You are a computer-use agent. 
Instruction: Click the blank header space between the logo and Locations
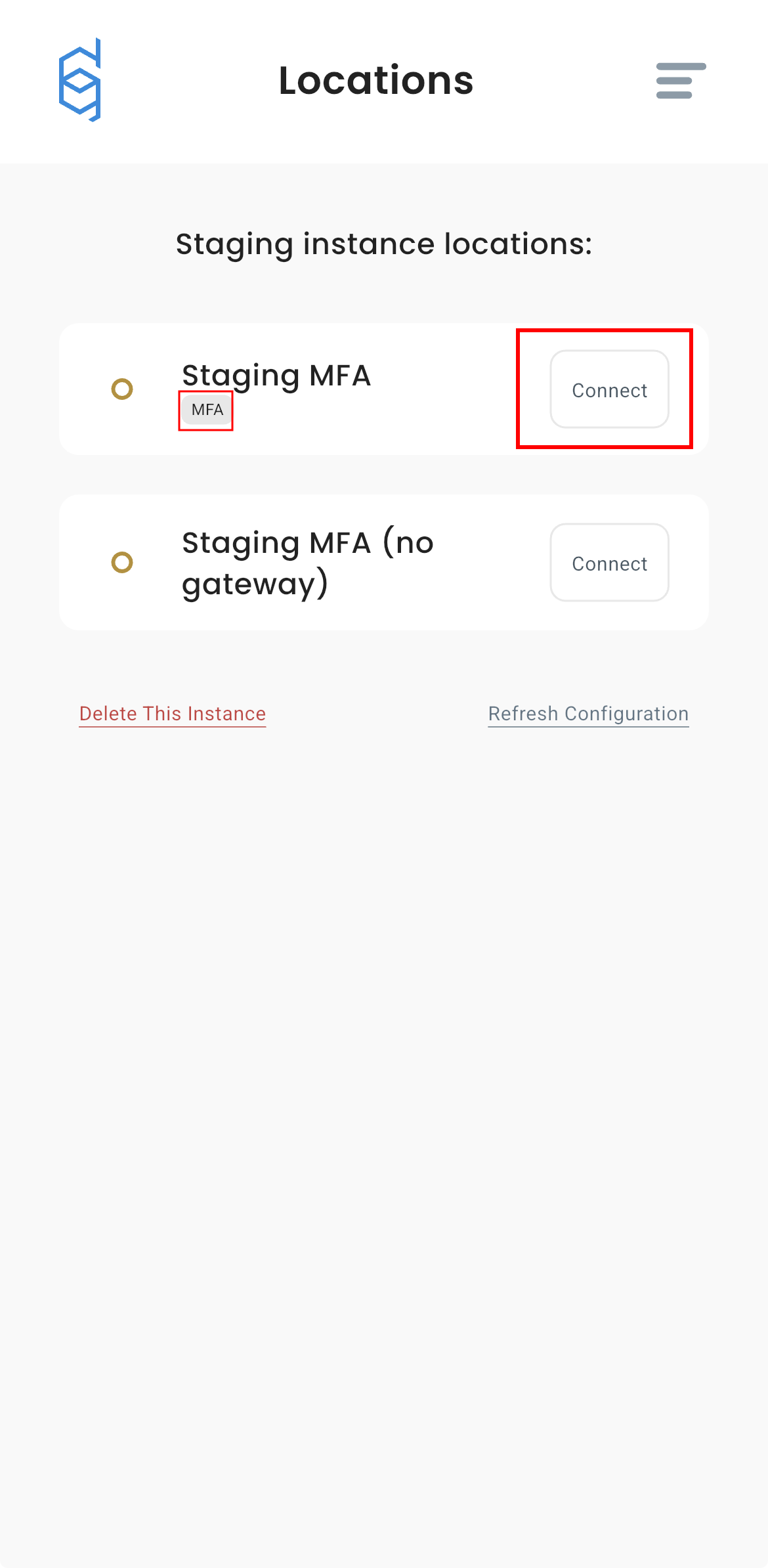click(x=190, y=81)
